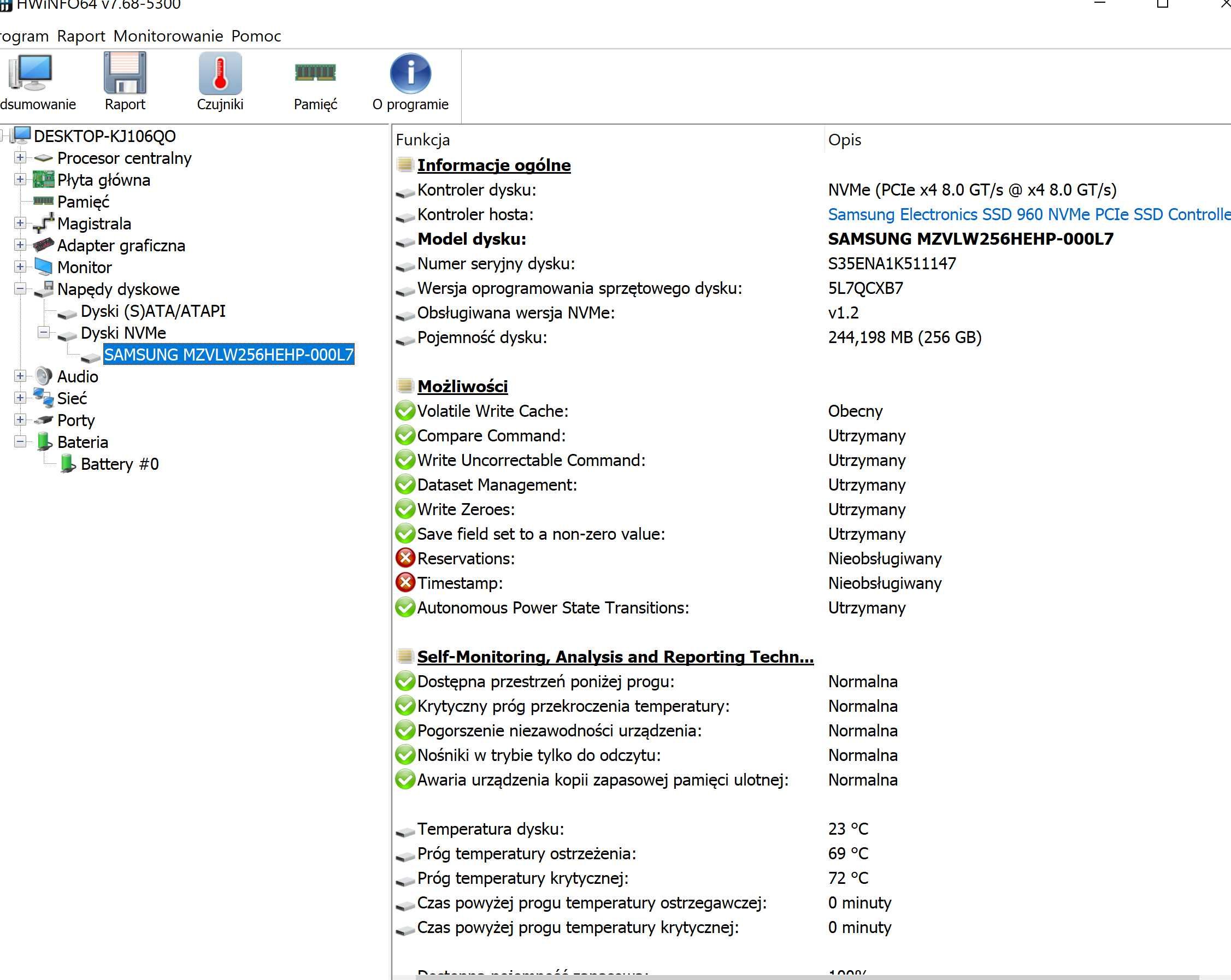
Task: Collapse the Bateria tree node
Action: pyautogui.click(x=20, y=442)
